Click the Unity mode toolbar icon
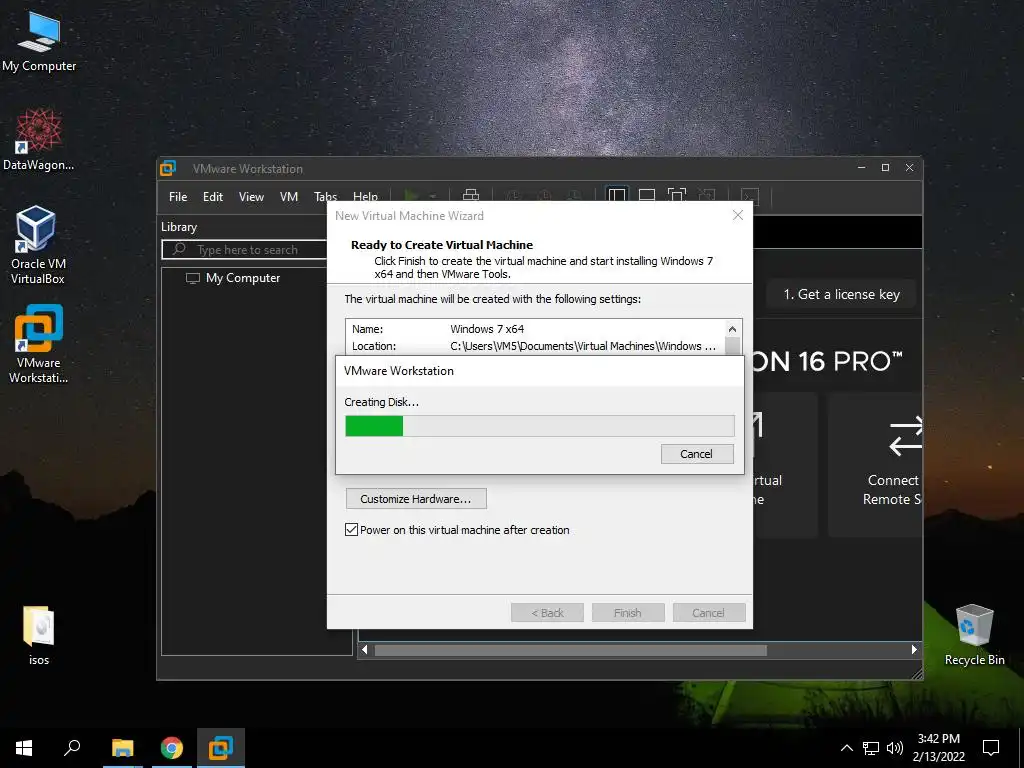Image resolution: width=1024 pixels, height=768 pixels. (707, 195)
